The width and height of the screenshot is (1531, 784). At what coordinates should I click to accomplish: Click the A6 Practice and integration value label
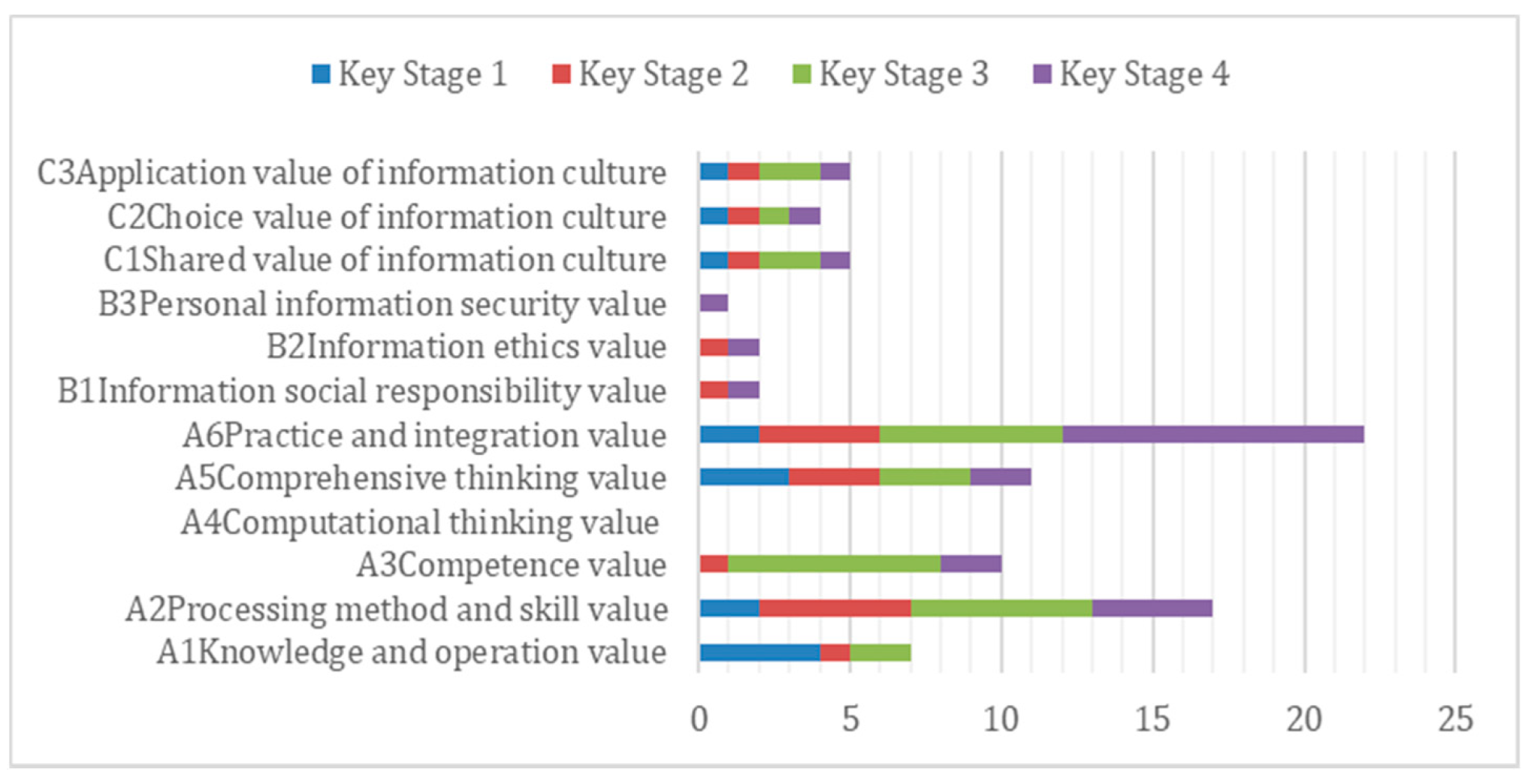[x=424, y=436]
